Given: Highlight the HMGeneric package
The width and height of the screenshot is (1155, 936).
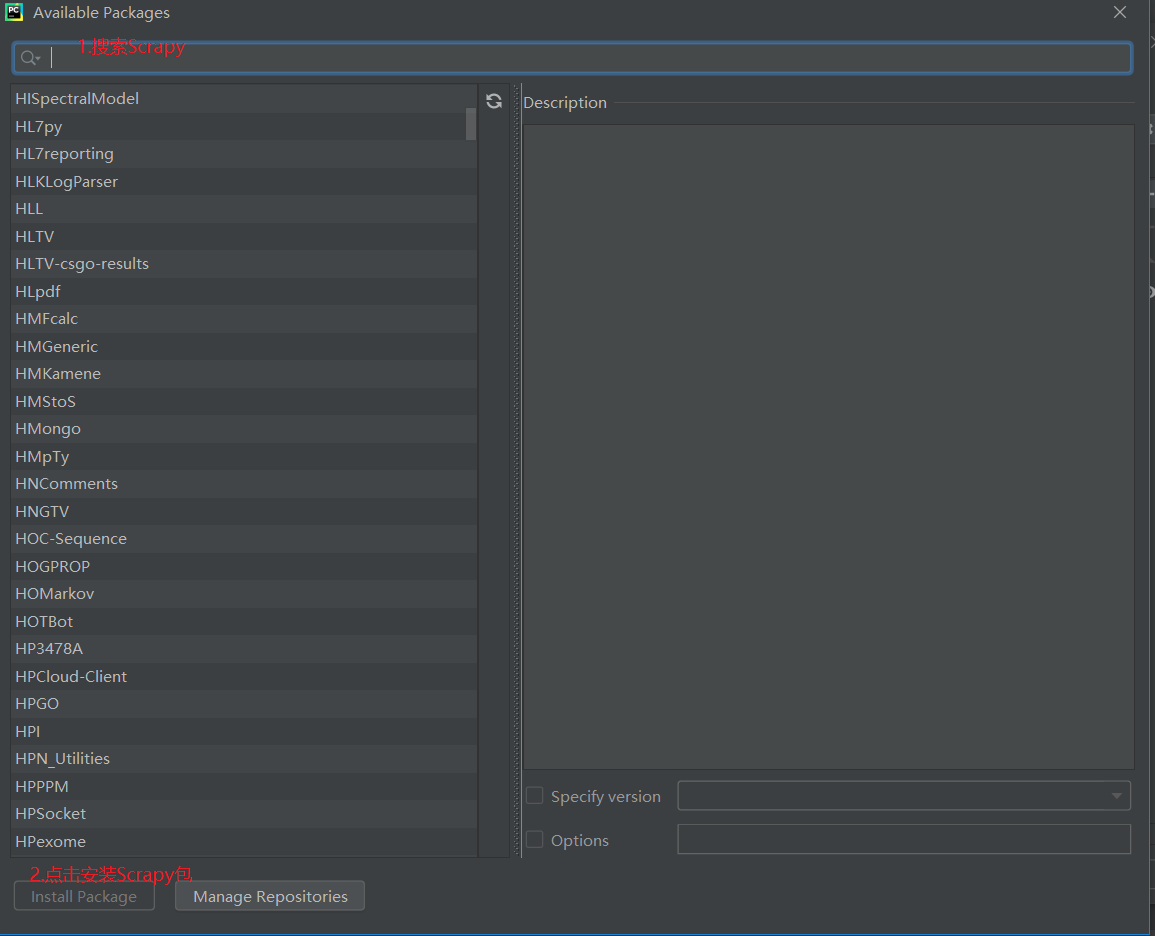Looking at the screenshot, I should pyautogui.click(x=244, y=346).
